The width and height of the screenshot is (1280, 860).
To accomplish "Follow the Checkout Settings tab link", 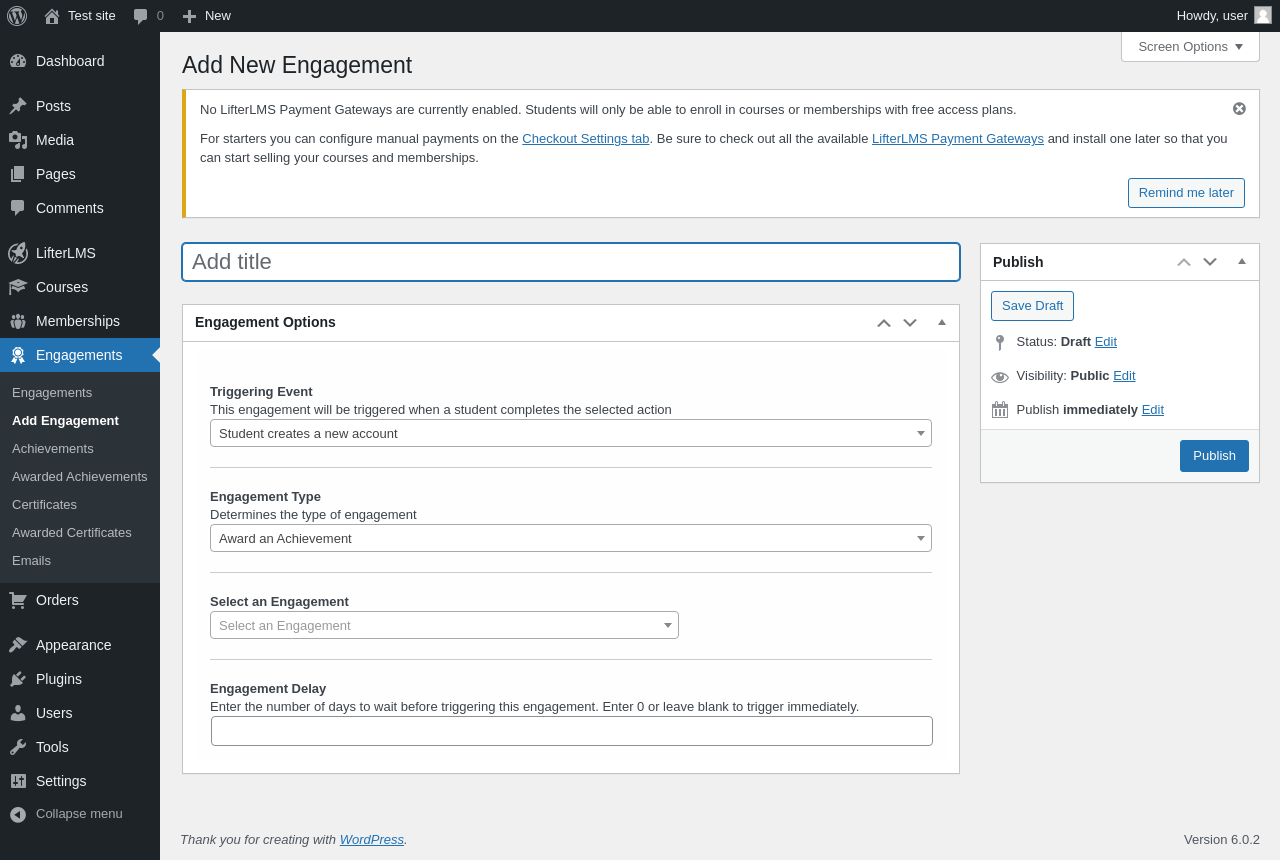I will click(x=585, y=138).
